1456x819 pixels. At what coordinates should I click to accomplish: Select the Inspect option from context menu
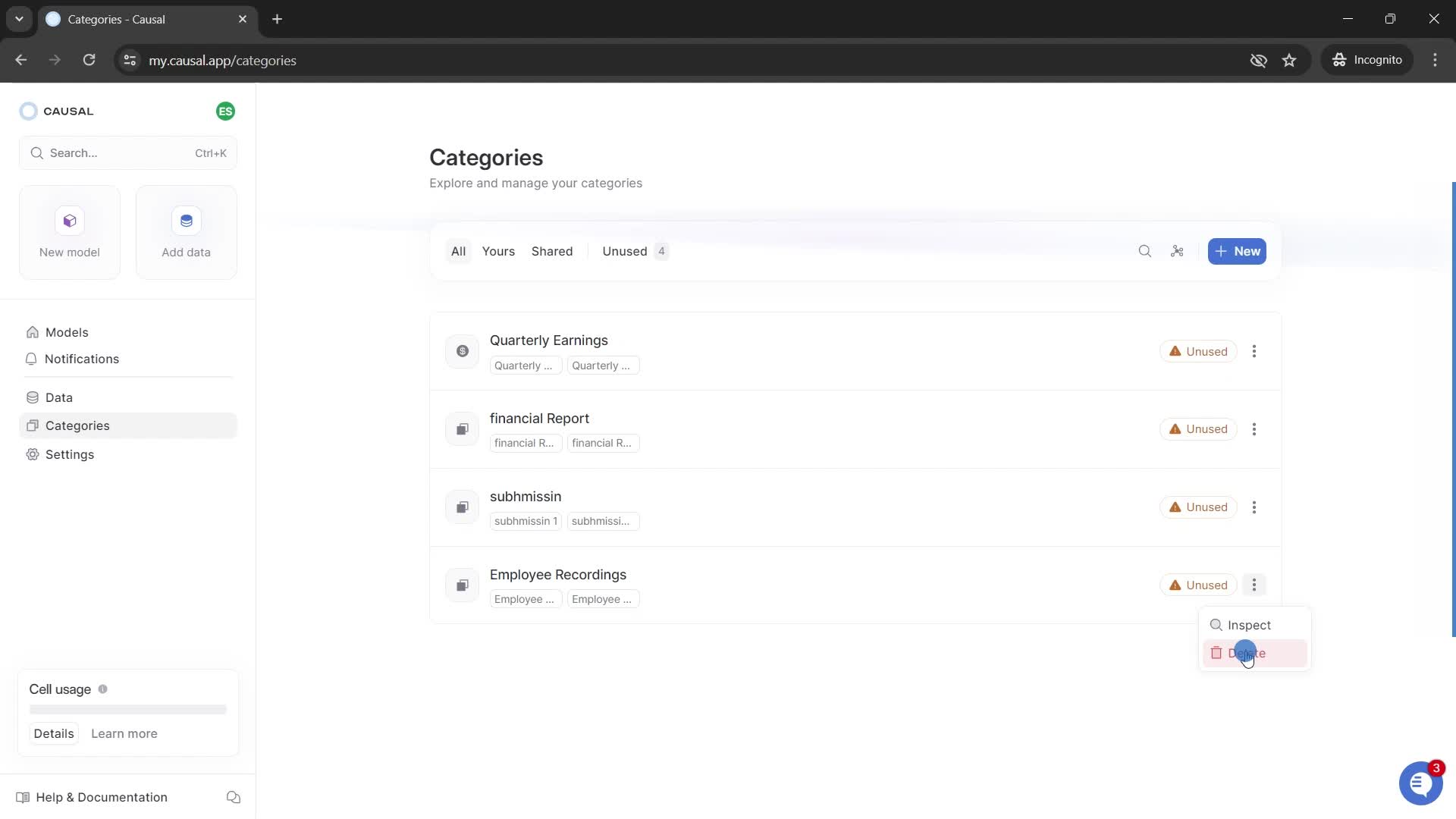click(x=1249, y=625)
